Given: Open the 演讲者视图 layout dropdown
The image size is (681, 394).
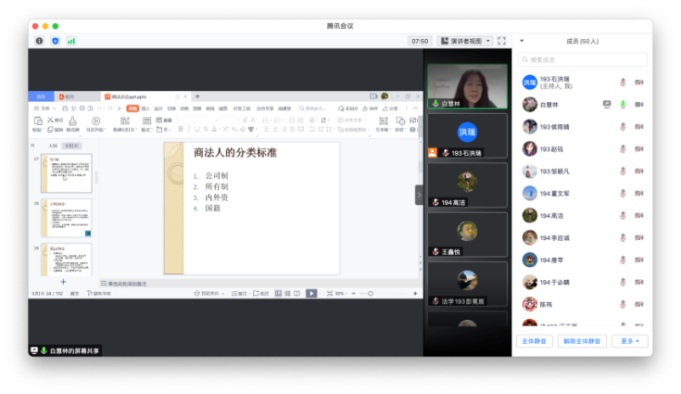Looking at the screenshot, I should click(466, 41).
